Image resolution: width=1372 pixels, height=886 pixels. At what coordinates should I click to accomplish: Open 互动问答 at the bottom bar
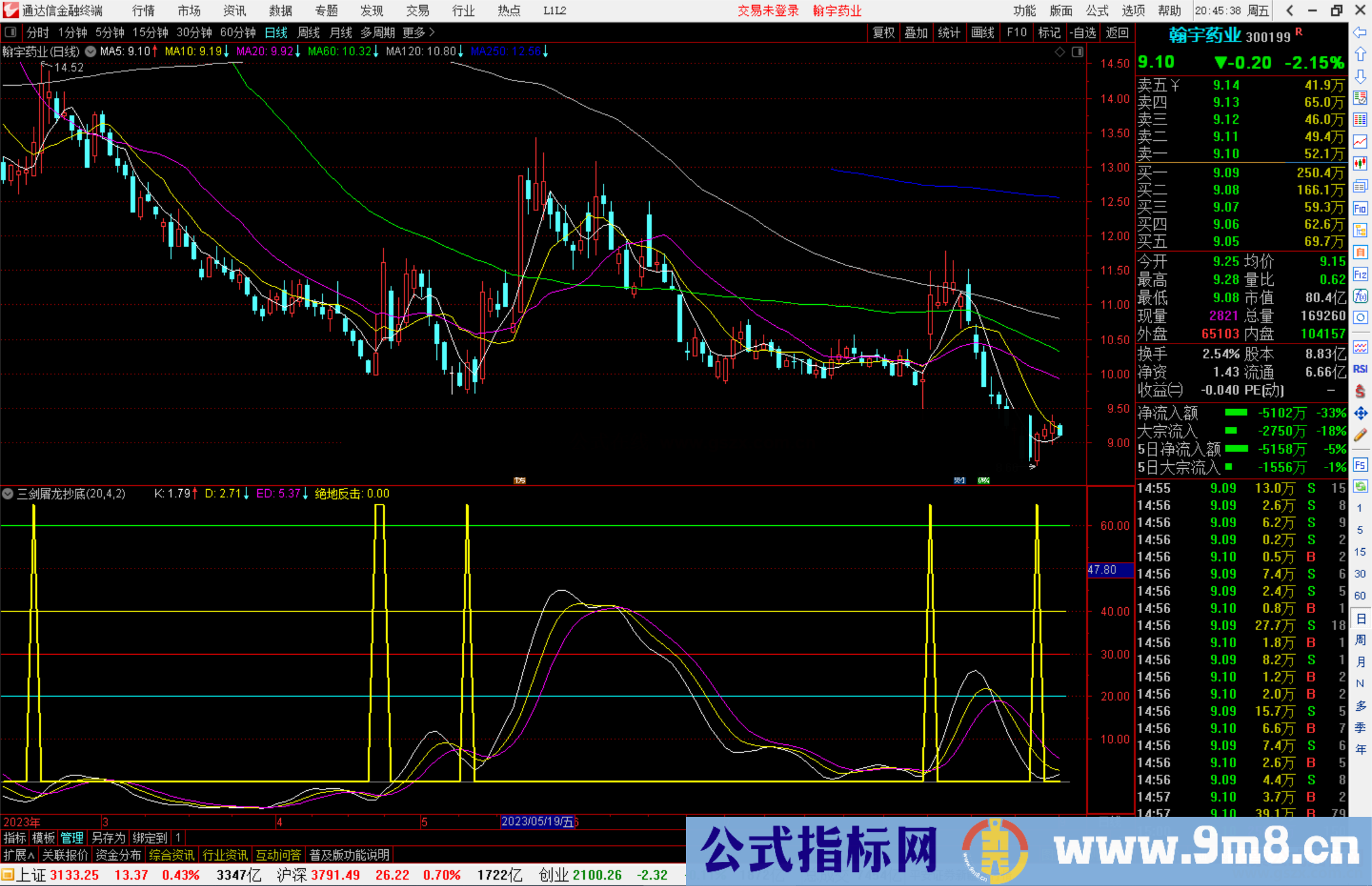pos(278,854)
